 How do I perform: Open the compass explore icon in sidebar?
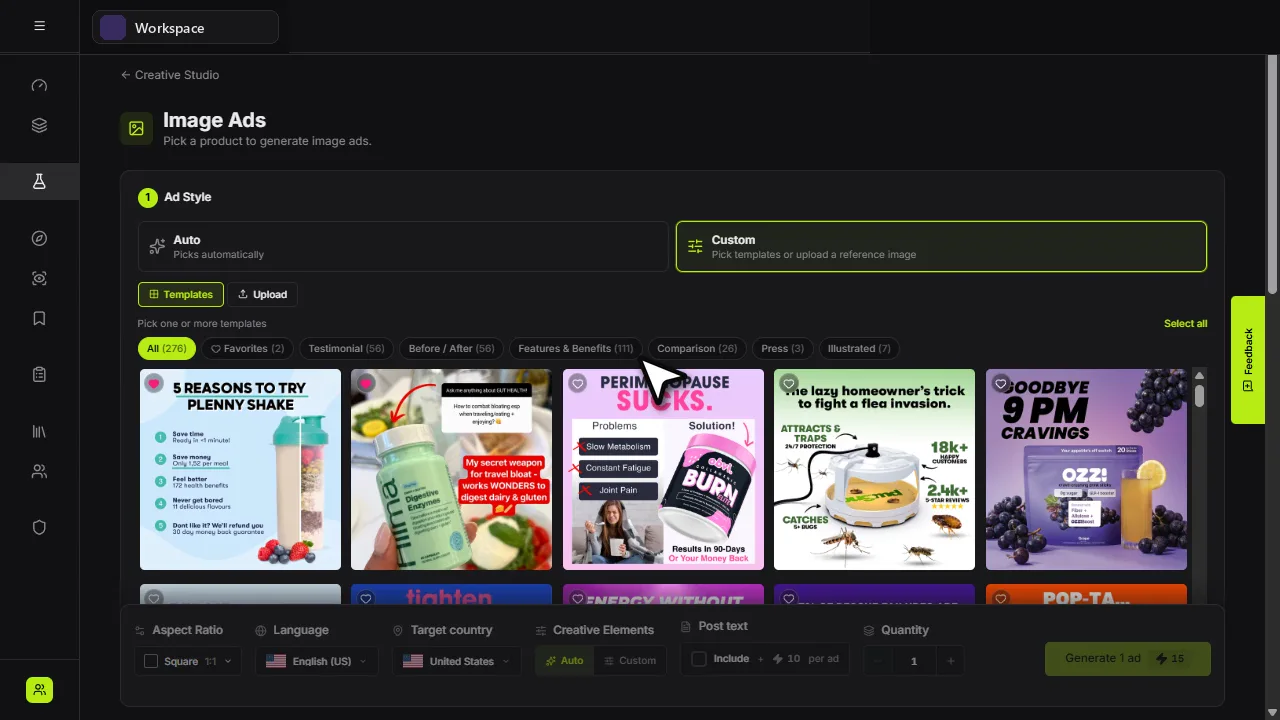tap(39, 238)
